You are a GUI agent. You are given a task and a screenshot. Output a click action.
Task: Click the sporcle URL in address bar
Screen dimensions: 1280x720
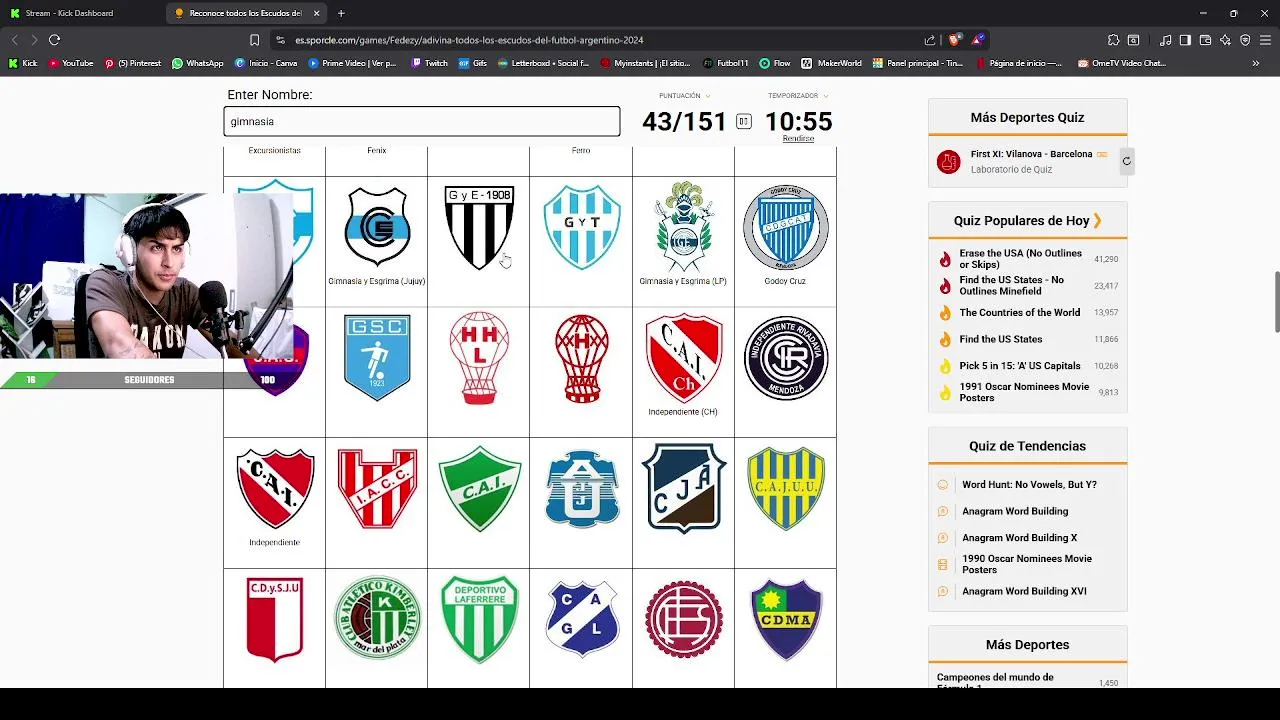click(x=469, y=40)
